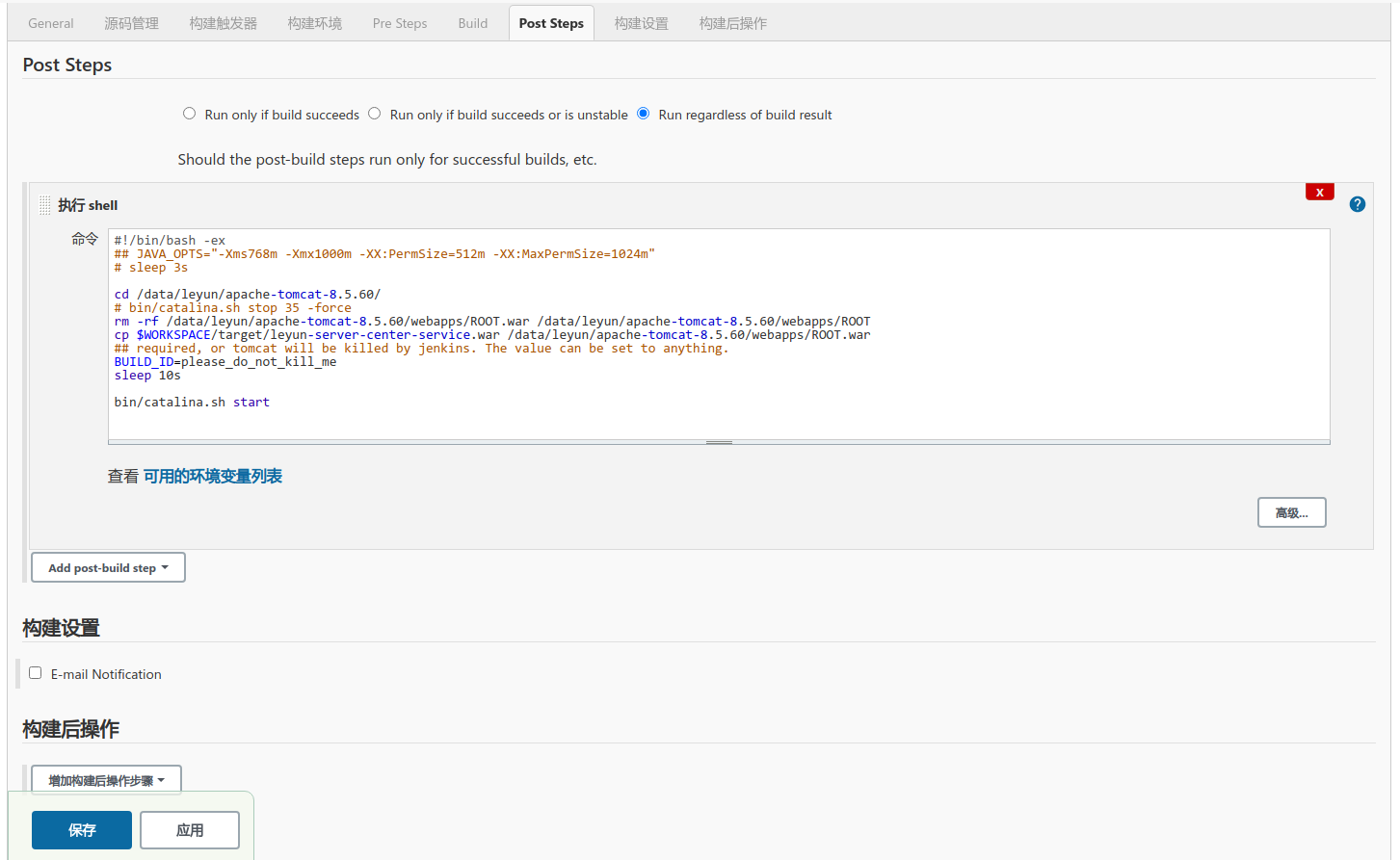The image size is (1400, 860).
Task: Expand the 增加构建后操作步骤 dropdown
Action: (106, 780)
